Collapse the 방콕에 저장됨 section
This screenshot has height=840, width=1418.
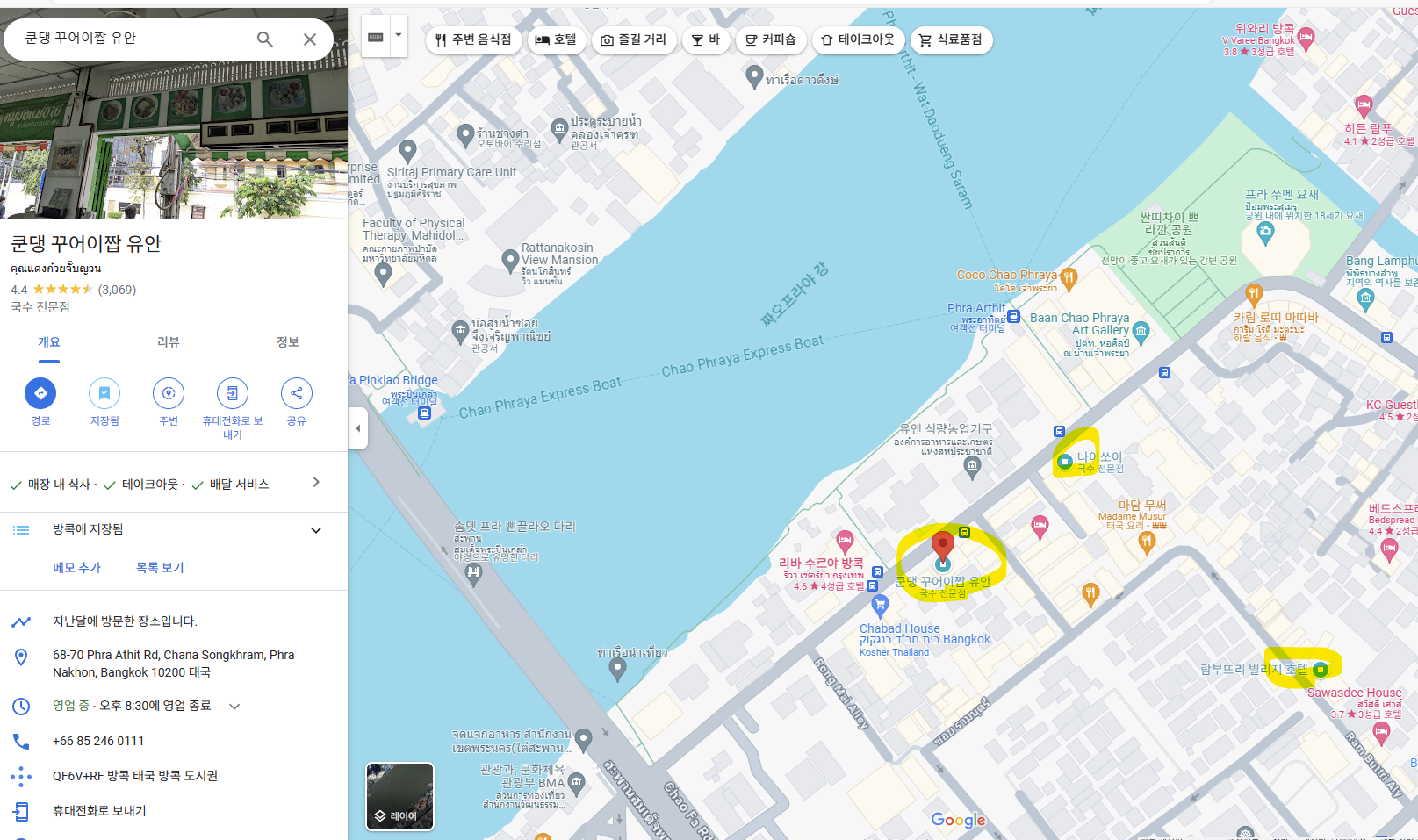click(x=316, y=530)
